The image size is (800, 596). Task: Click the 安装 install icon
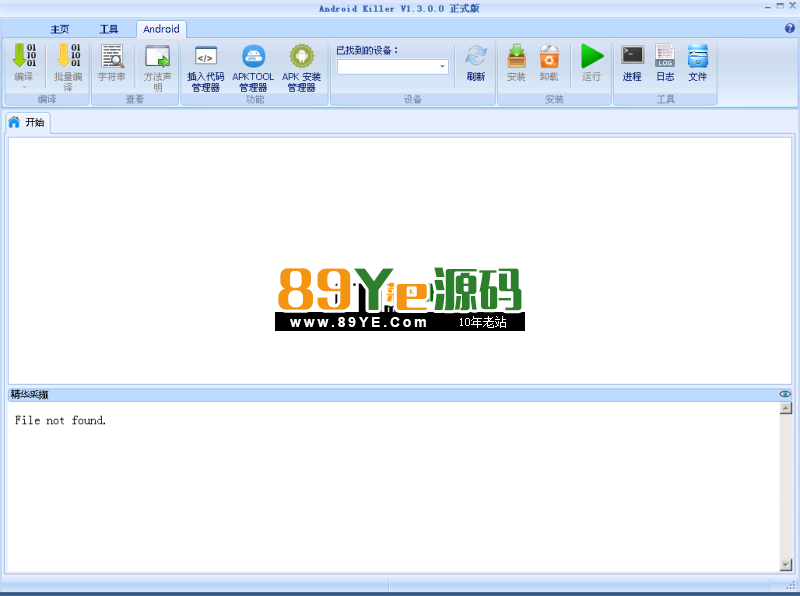pos(516,56)
